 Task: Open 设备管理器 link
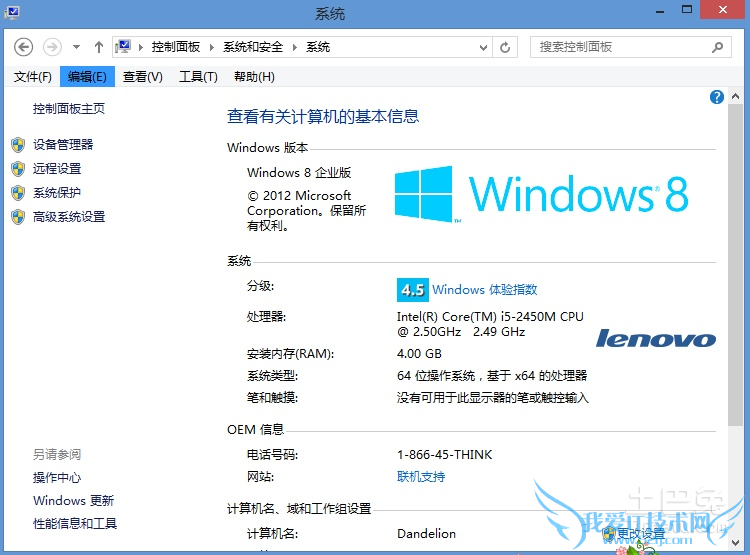point(63,144)
